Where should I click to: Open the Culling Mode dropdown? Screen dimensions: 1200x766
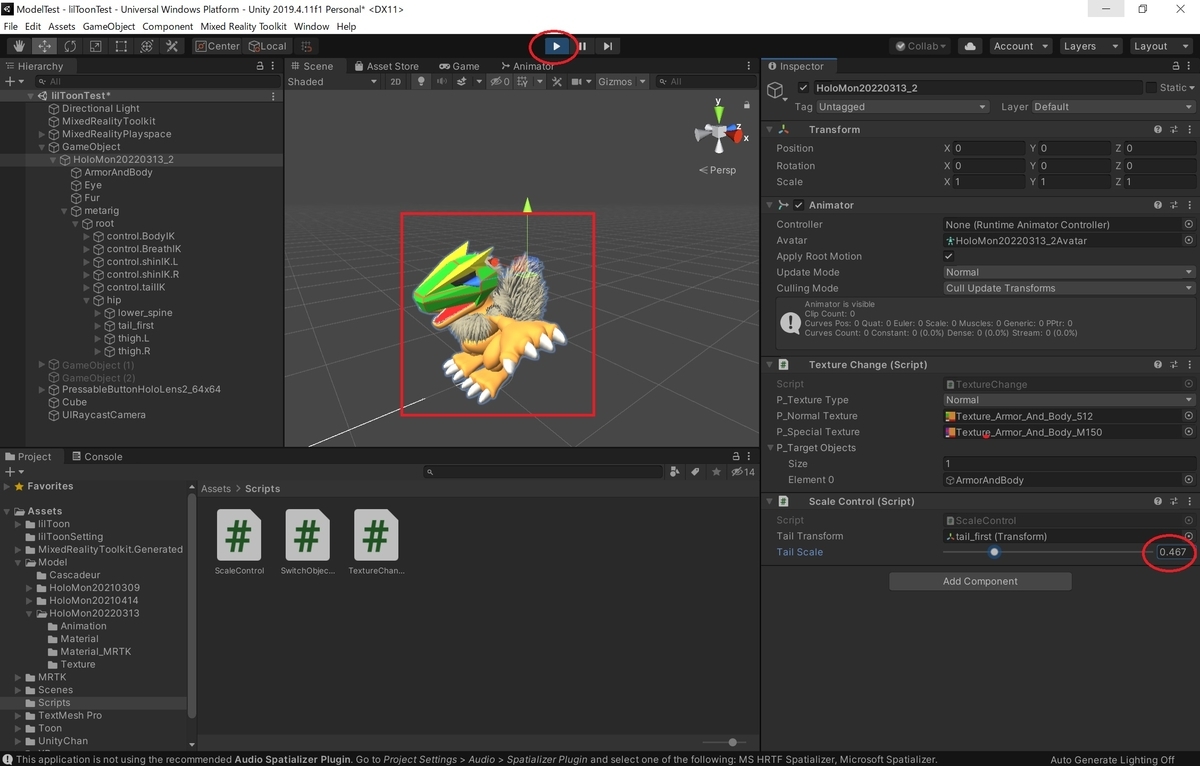tap(1069, 288)
